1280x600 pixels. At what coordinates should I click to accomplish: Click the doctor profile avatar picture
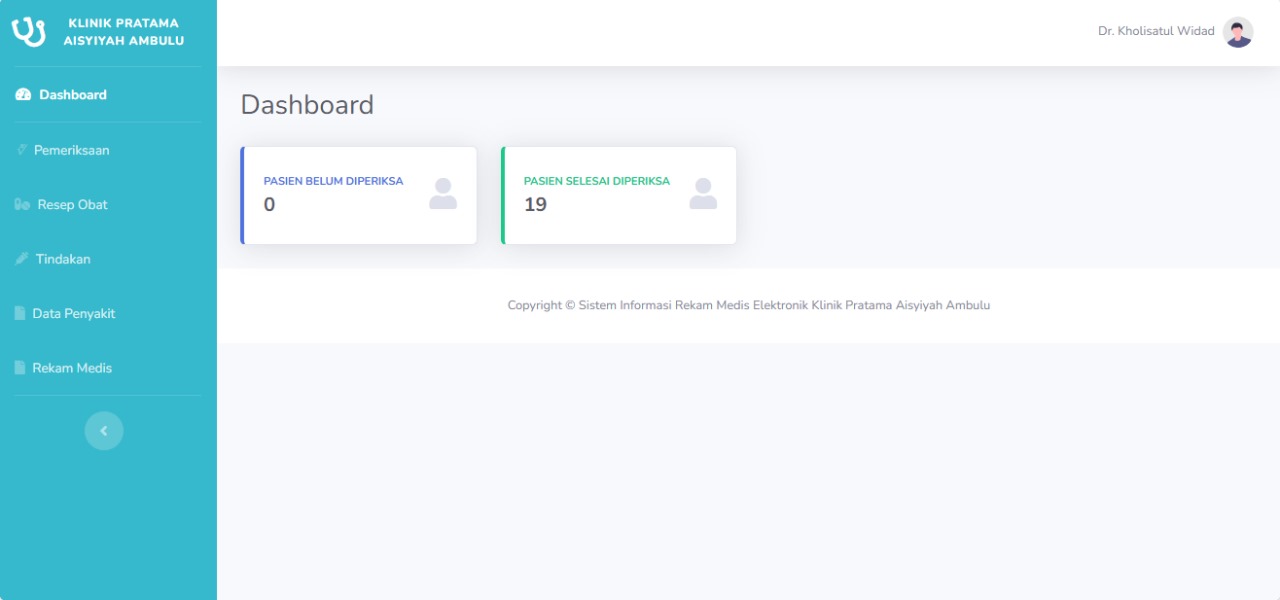pyautogui.click(x=1238, y=32)
